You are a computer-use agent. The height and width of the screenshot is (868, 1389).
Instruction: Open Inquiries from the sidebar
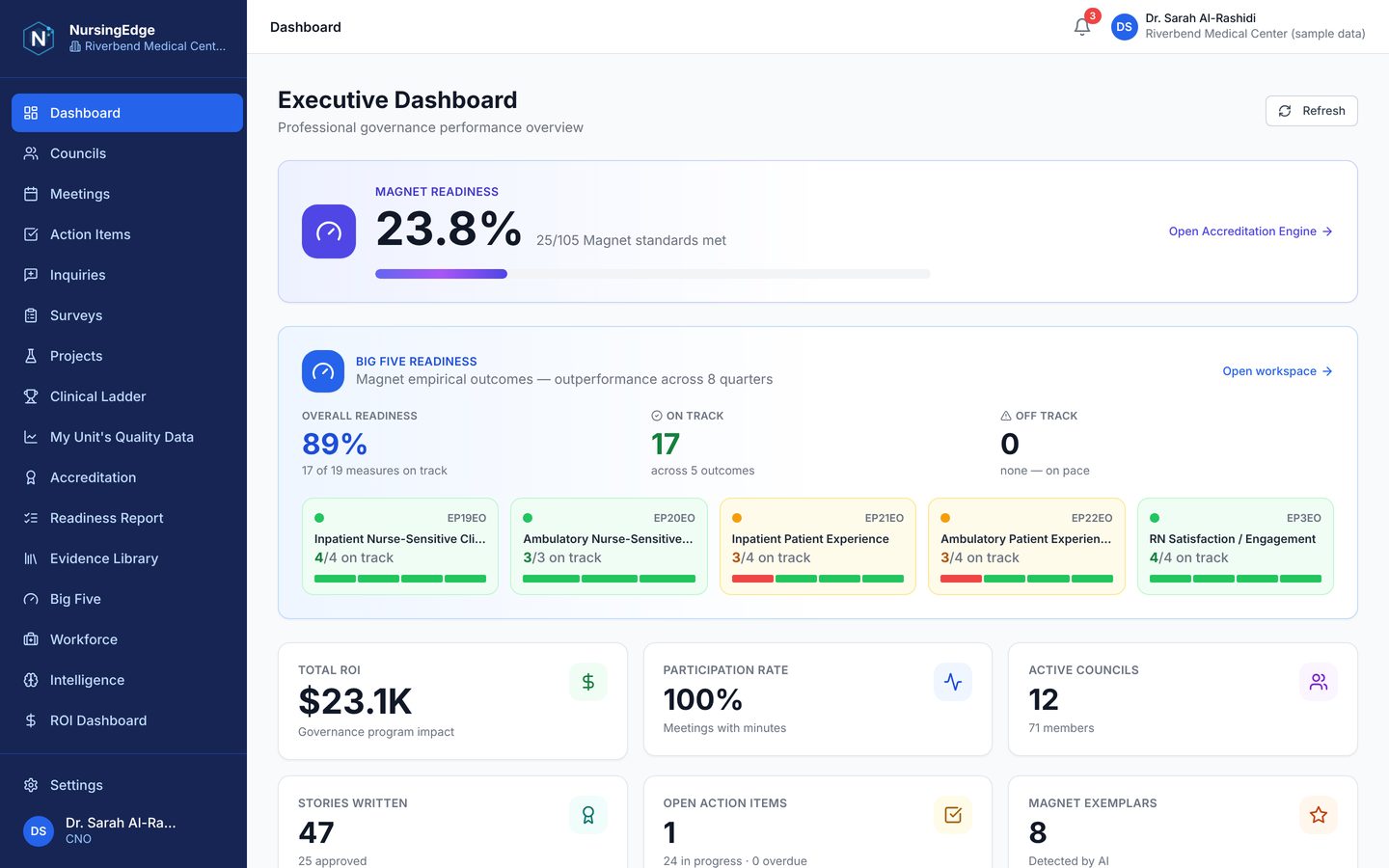click(127, 275)
